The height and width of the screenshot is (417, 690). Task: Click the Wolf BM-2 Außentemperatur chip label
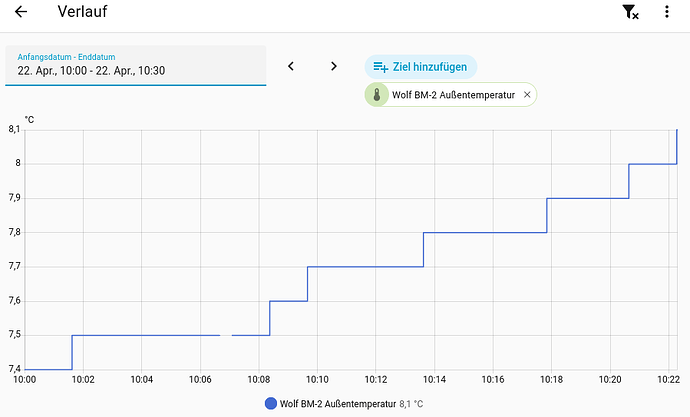pyautogui.click(x=453, y=95)
